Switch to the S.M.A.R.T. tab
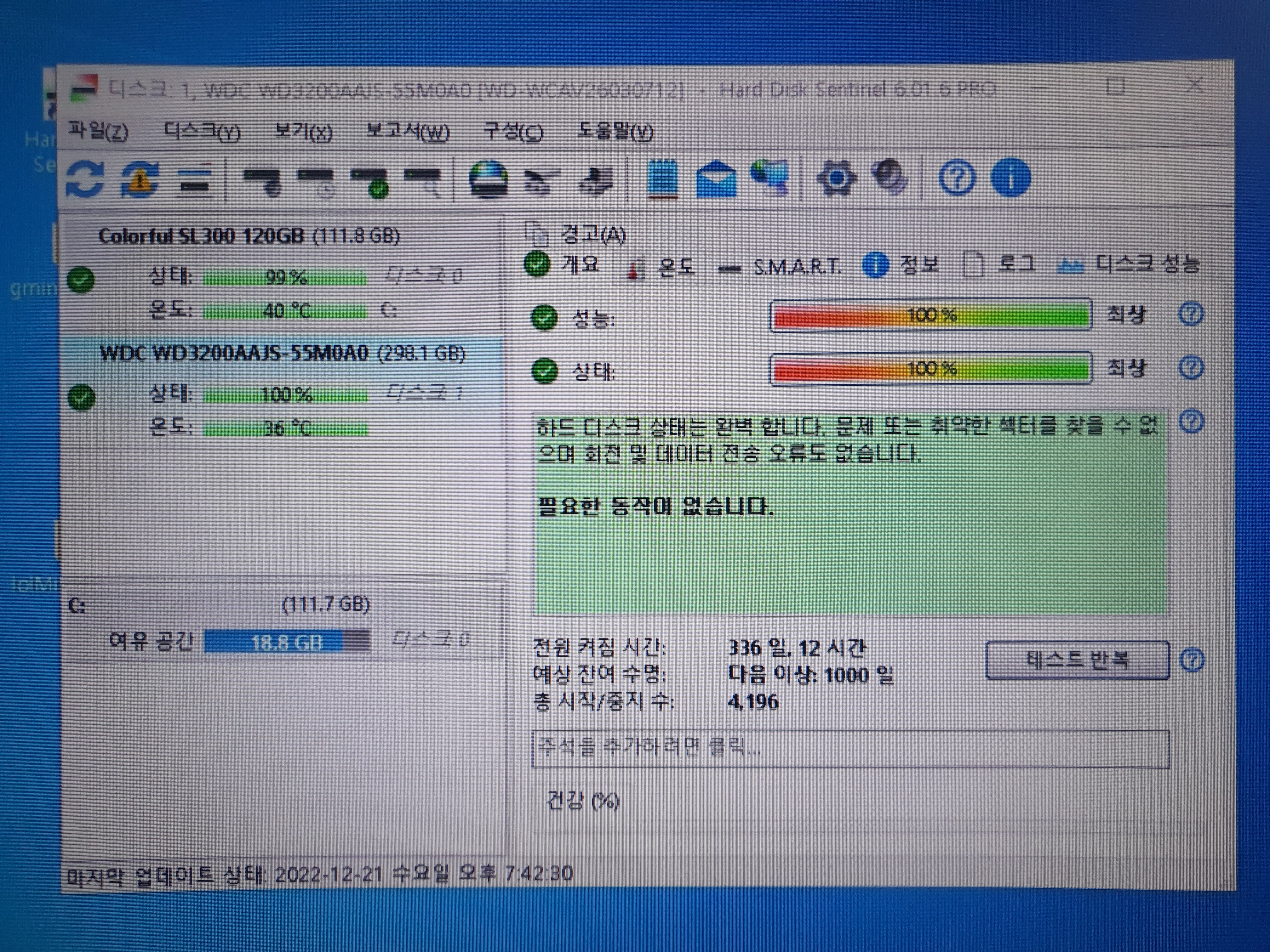Image resolution: width=1270 pixels, height=952 pixels. click(x=780, y=267)
